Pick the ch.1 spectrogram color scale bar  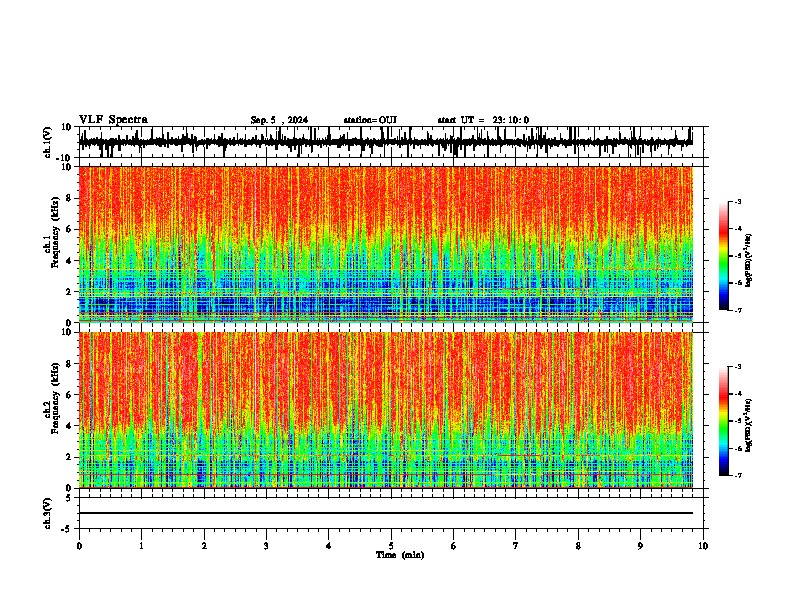724,256
